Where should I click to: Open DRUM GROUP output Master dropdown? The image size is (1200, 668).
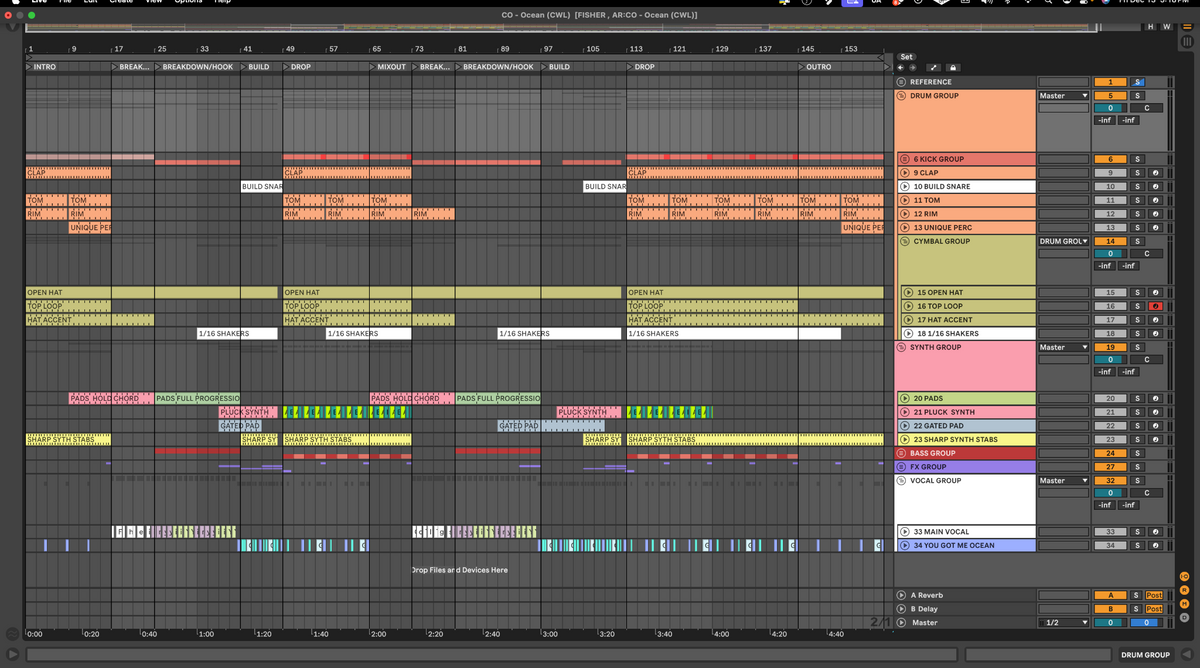click(1063, 96)
